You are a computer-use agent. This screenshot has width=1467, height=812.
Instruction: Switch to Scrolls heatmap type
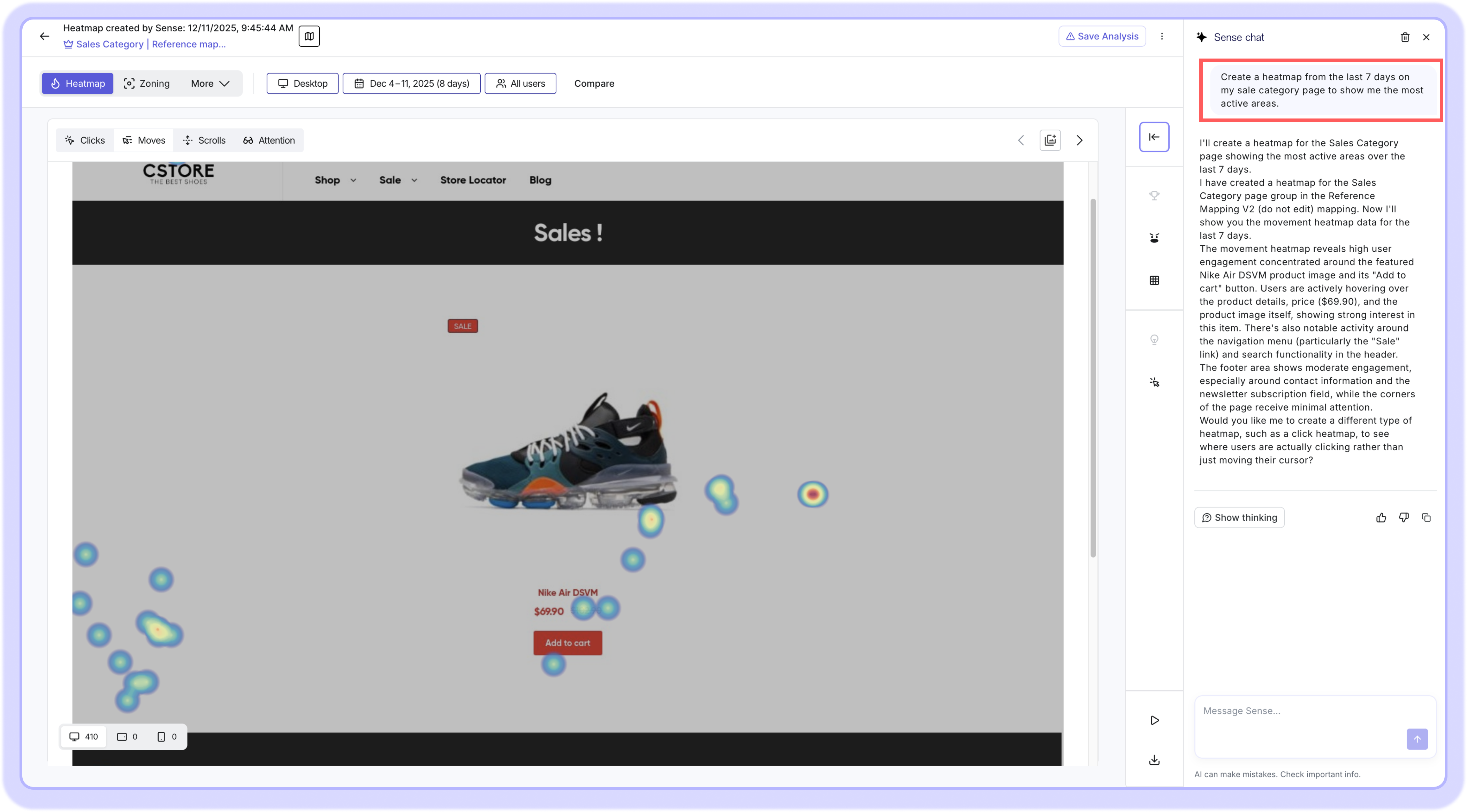pos(204,140)
